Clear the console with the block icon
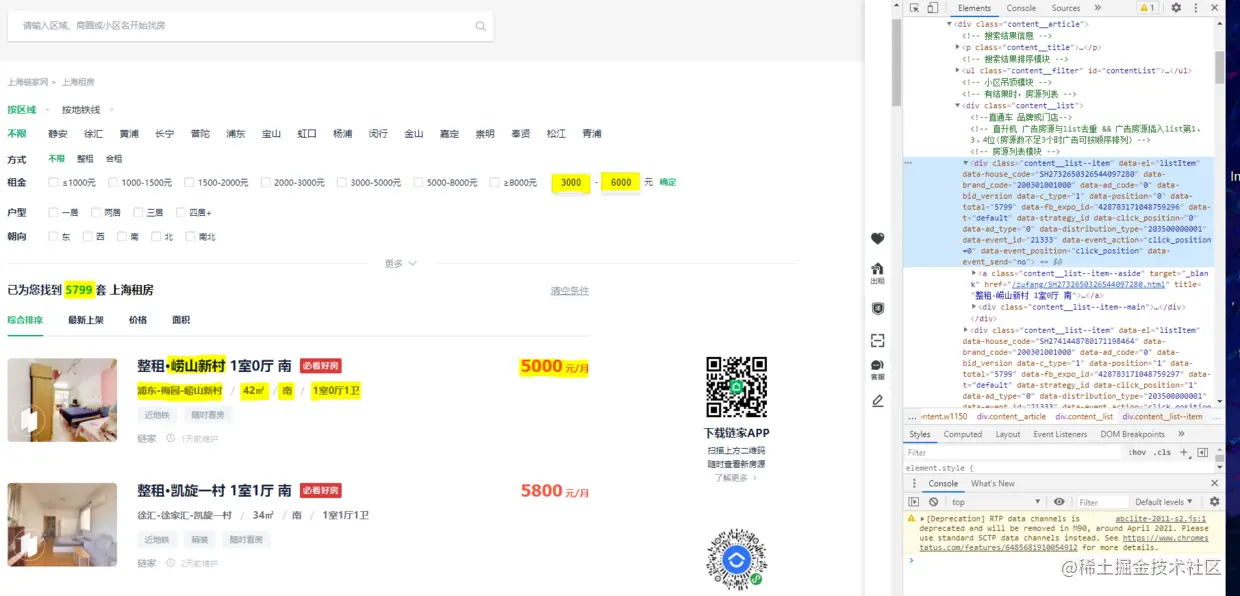 click(x=933, y=502)
